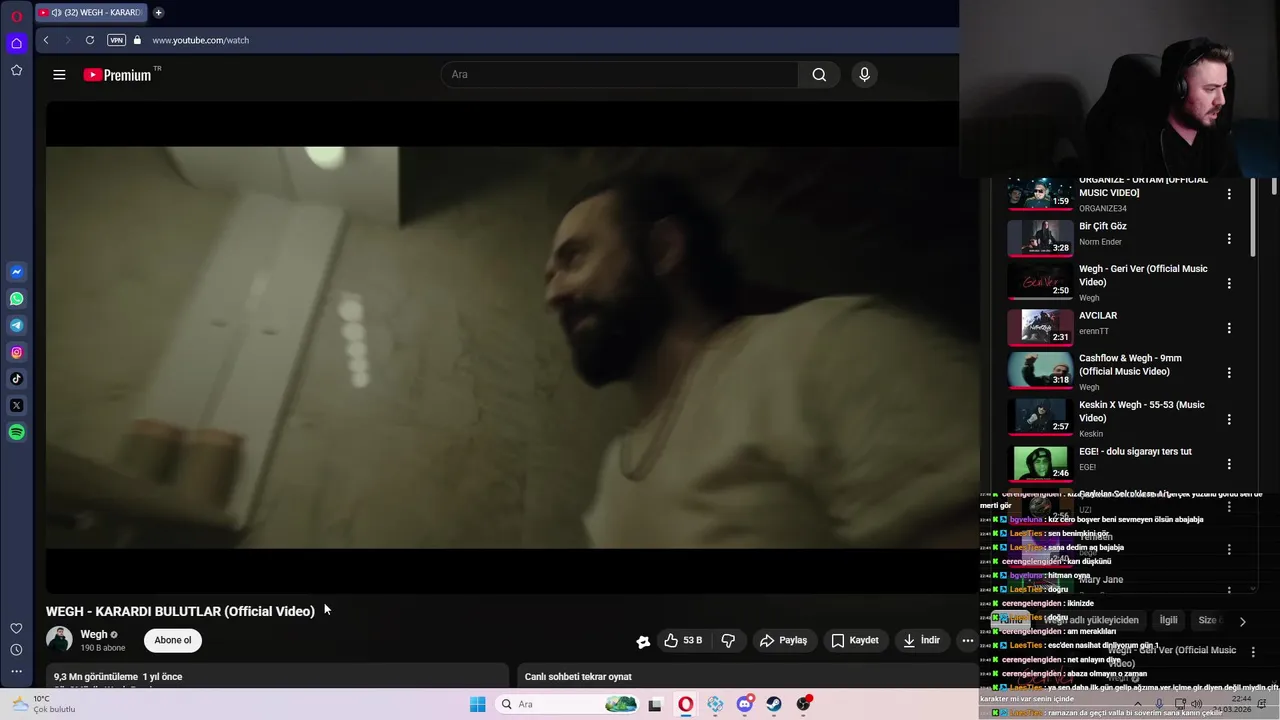
Task: Open the Windows Start menu
Action: point(478,704)
